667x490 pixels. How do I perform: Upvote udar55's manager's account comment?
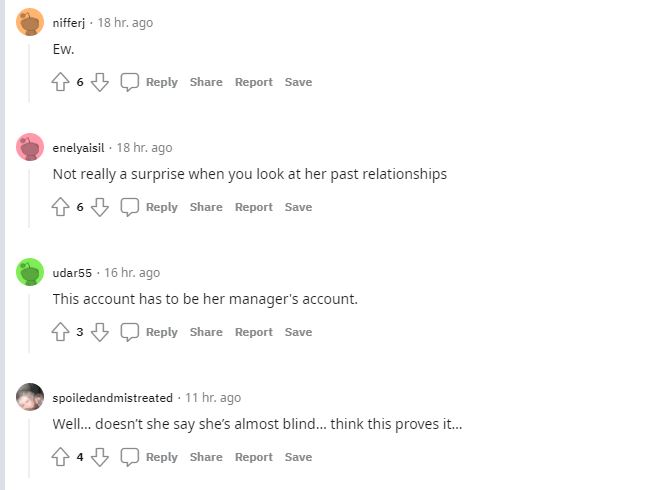tap(60, 332)
